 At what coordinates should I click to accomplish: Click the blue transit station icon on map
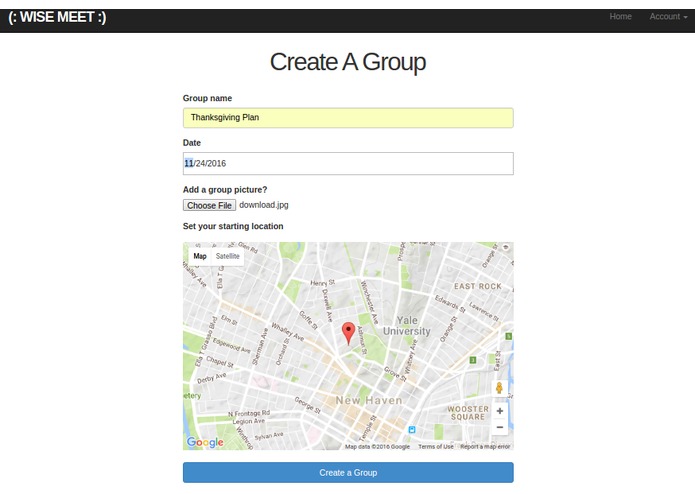point(412,429)
